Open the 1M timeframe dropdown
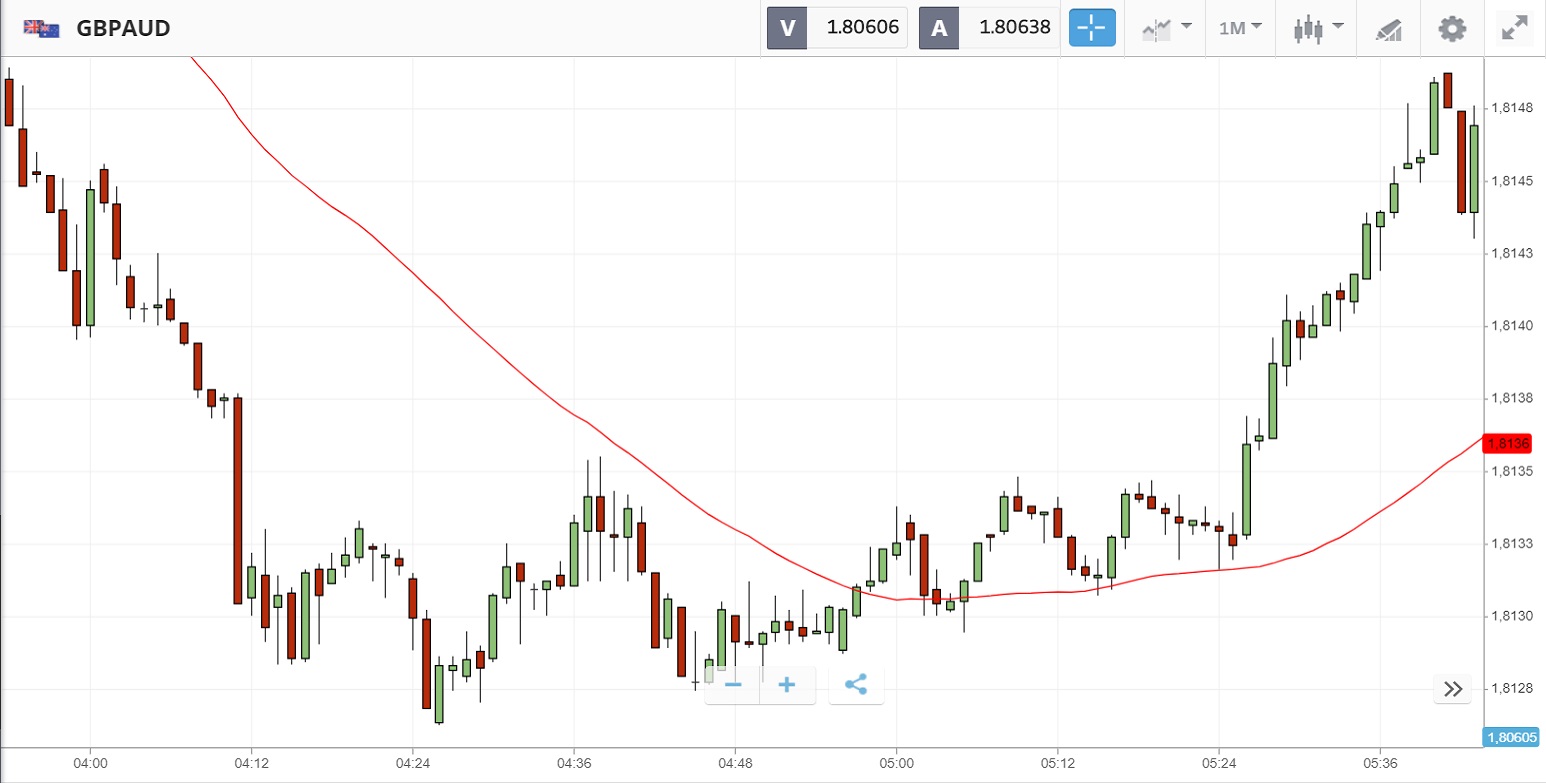Viewport: 1546px width, 783px height. click(x=1240, y=28)
